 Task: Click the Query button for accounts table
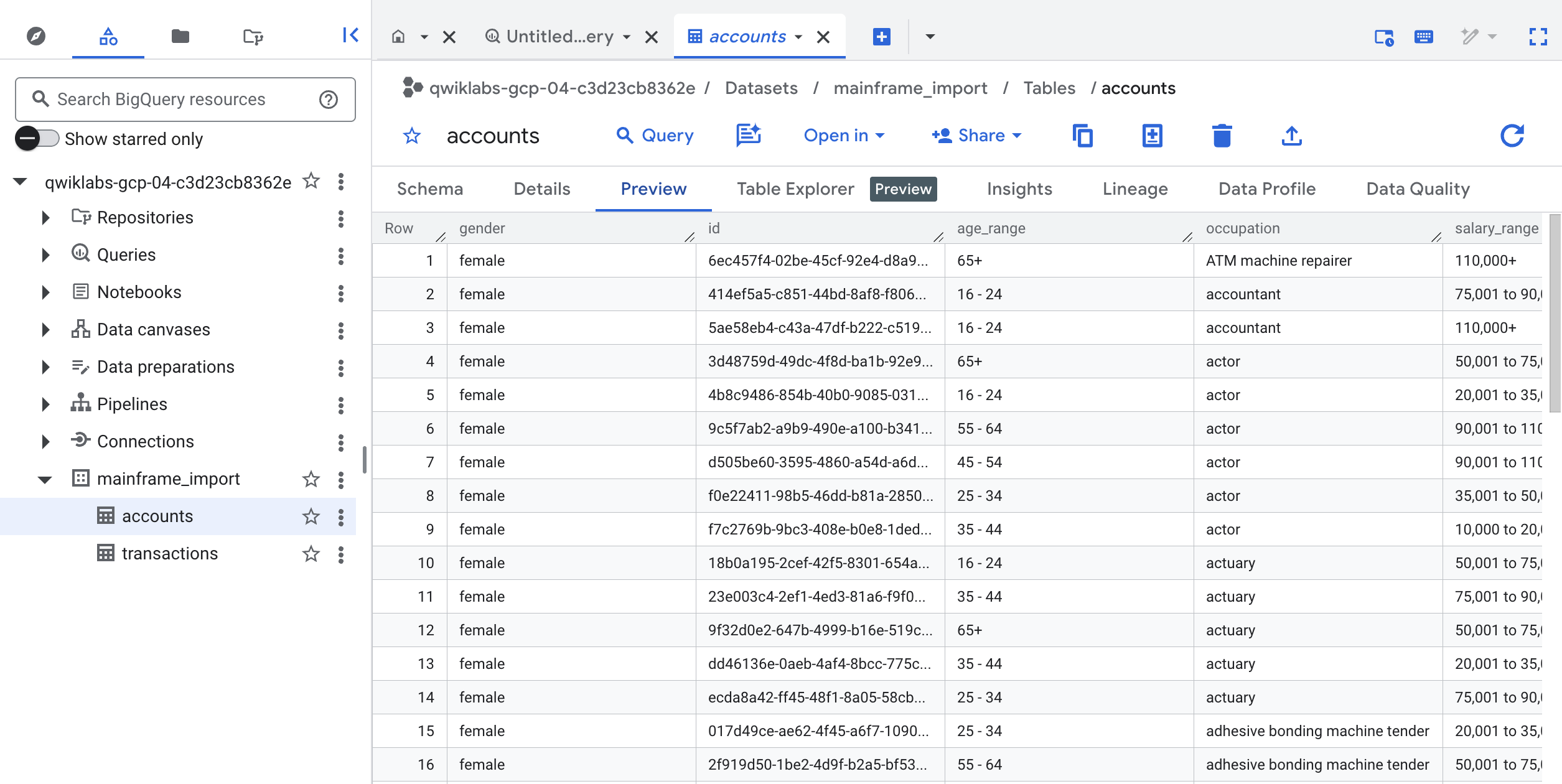[x=655, y=136]
